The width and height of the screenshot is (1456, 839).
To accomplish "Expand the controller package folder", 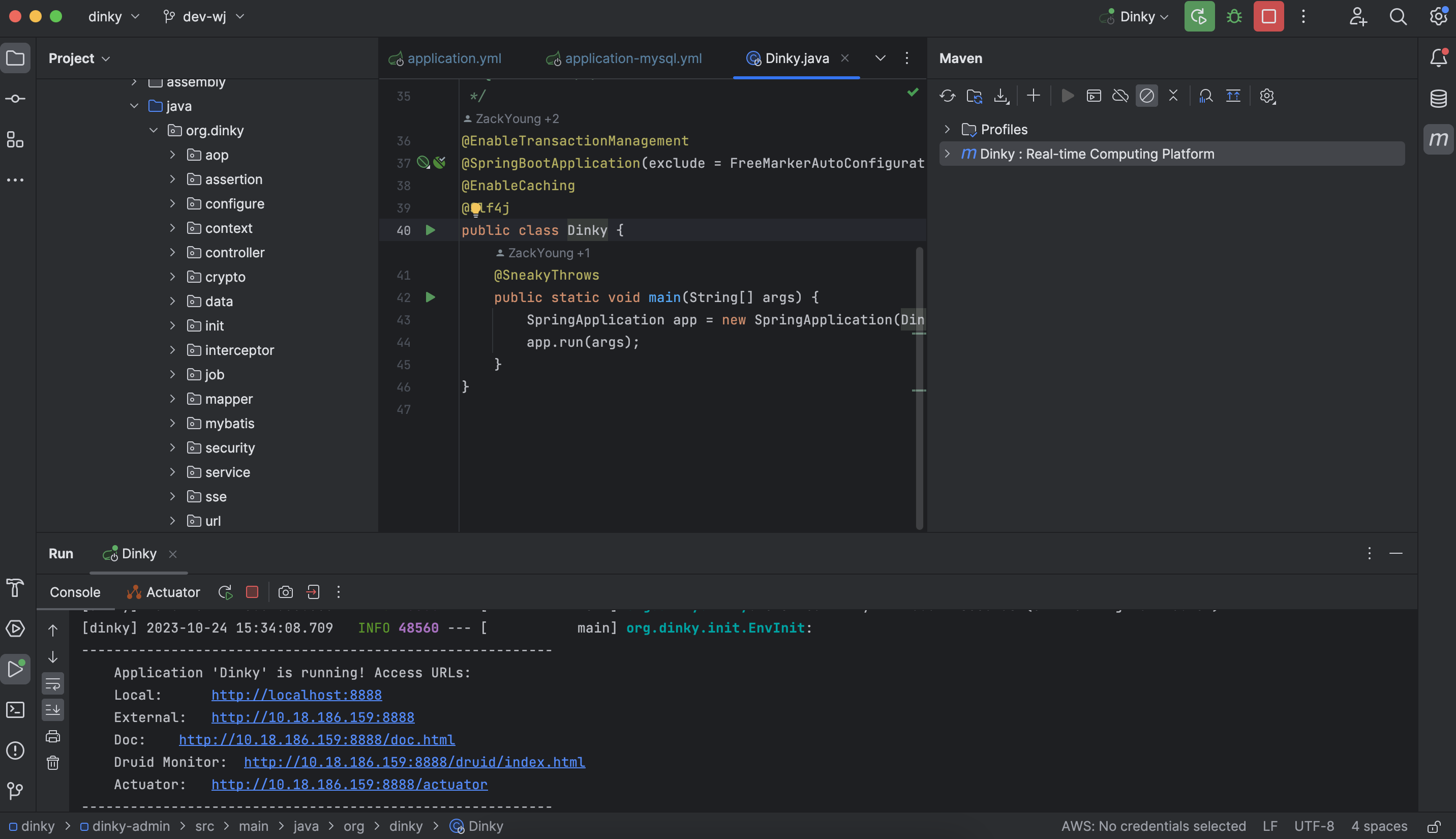I will pos(172,252).
